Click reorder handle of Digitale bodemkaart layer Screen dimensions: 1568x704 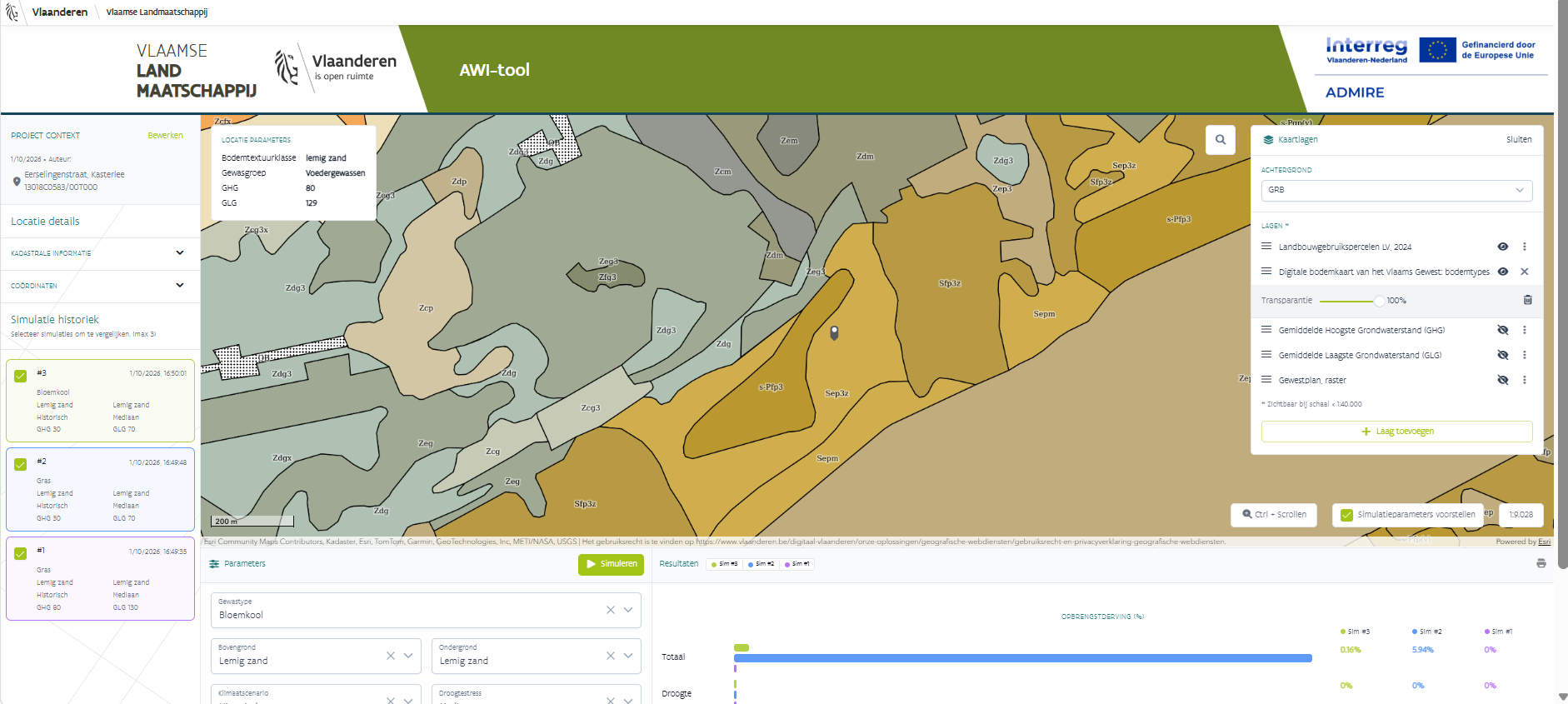pos(1266,272)
